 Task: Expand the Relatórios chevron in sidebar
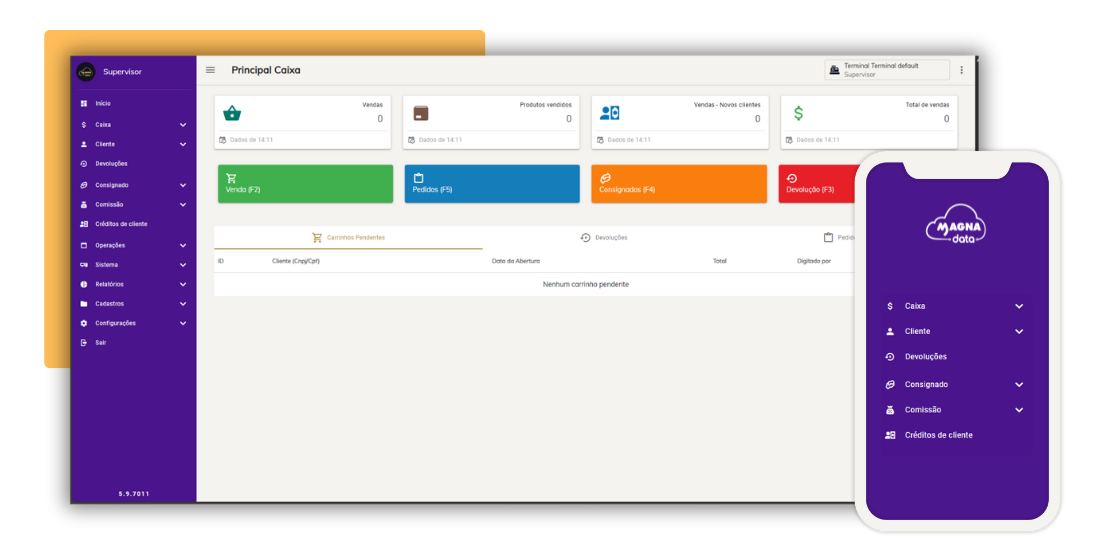click(183, 284)
